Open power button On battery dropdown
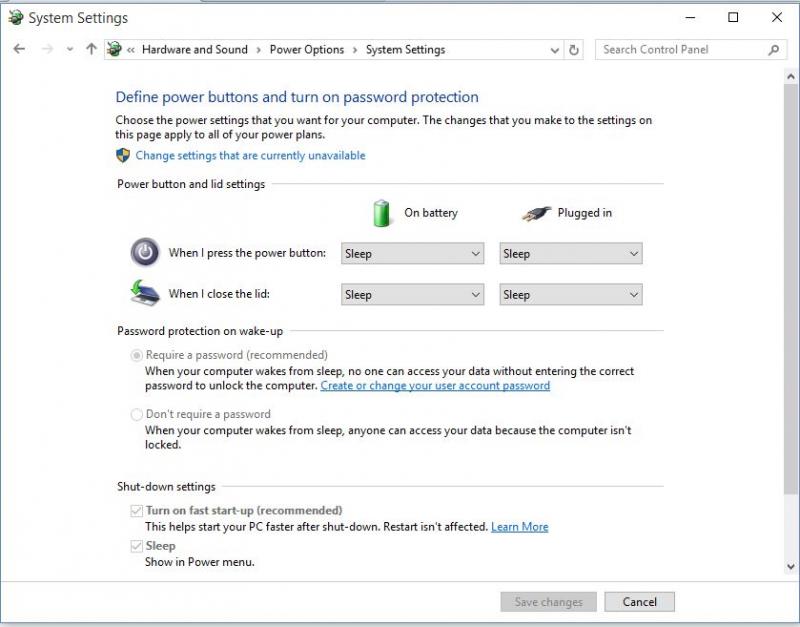The image size is (800, 627). [412, 254]
